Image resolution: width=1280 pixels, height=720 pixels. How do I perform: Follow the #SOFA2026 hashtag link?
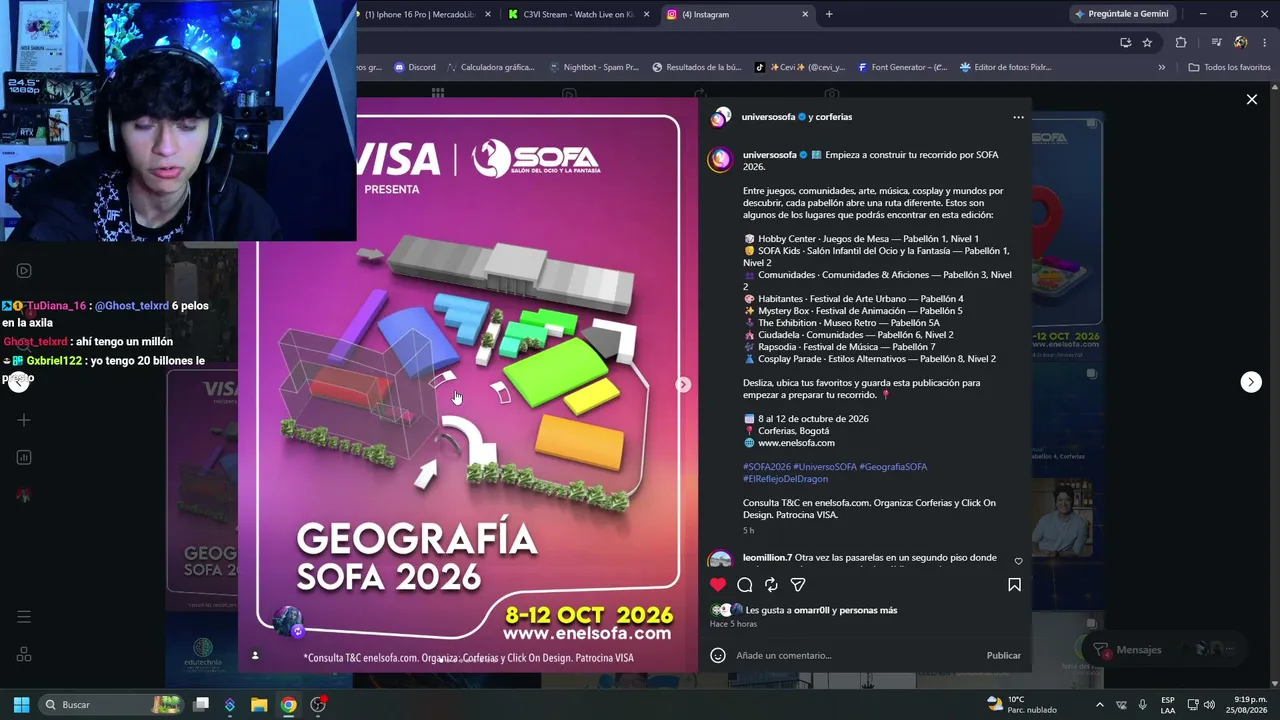click(767, 467)
